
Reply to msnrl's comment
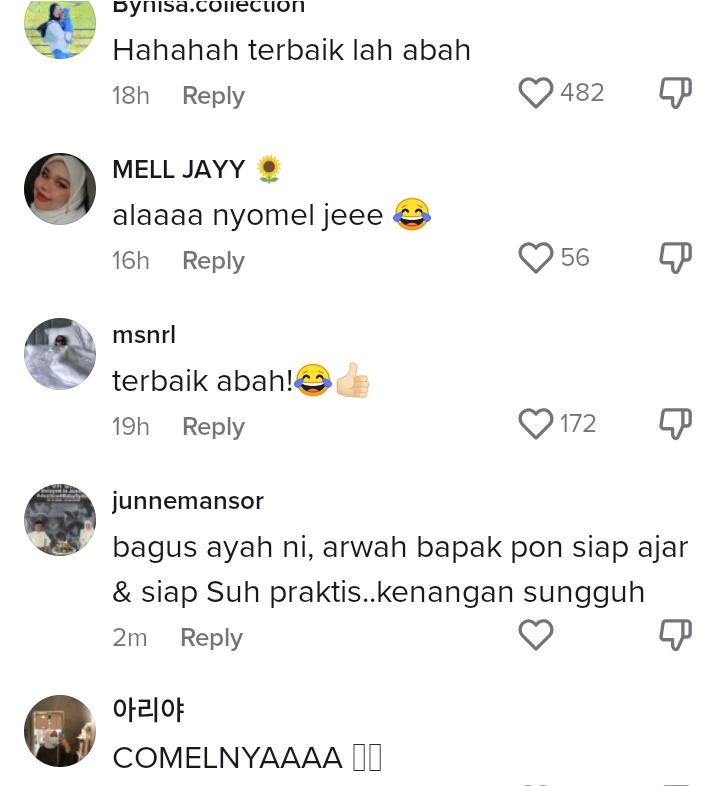pos(214,427)
